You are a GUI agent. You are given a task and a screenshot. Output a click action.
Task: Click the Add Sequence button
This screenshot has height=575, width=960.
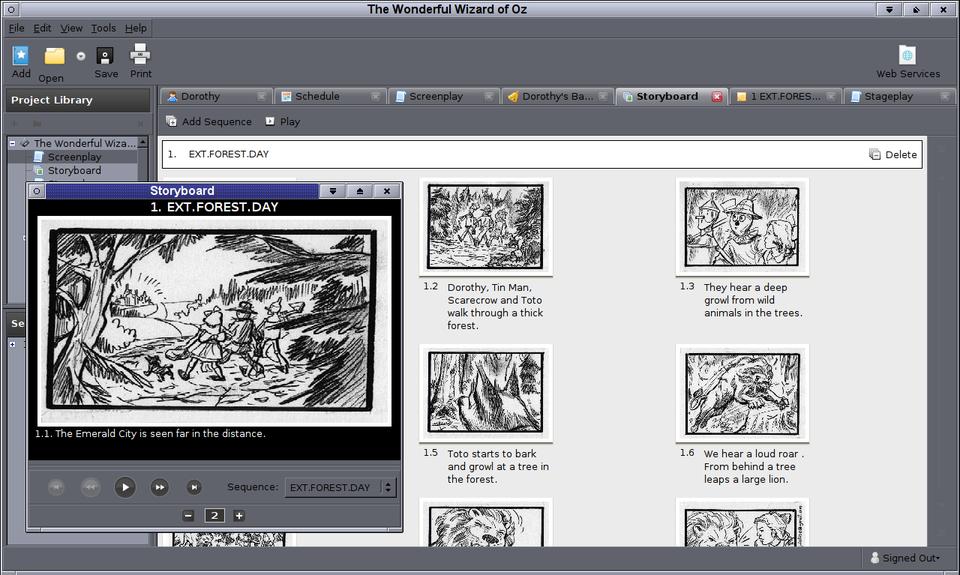[208, 122]
